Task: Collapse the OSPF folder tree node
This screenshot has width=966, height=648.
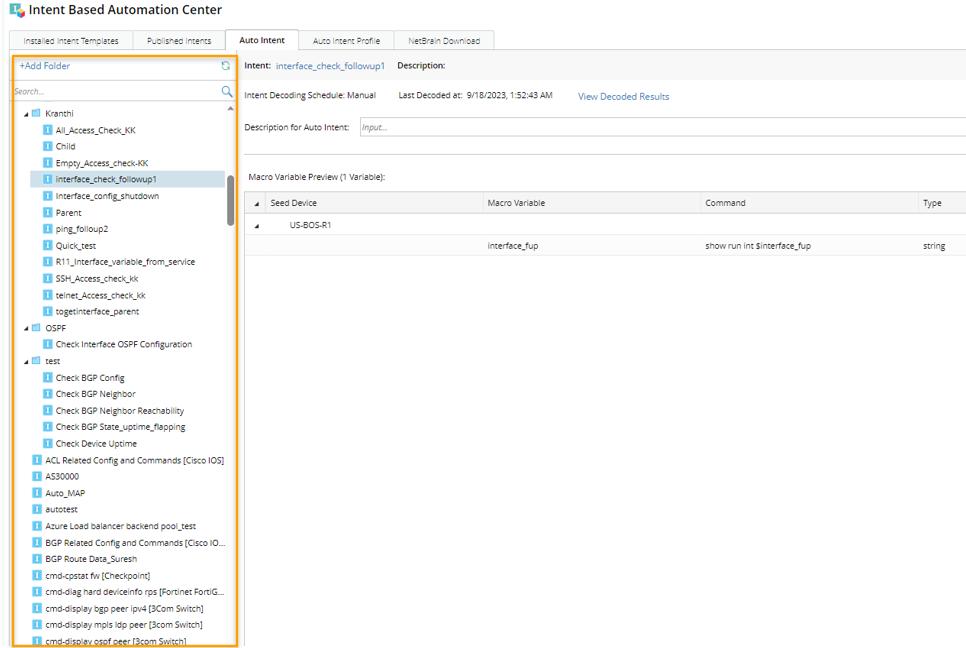Action: click(x=26, y=328)
